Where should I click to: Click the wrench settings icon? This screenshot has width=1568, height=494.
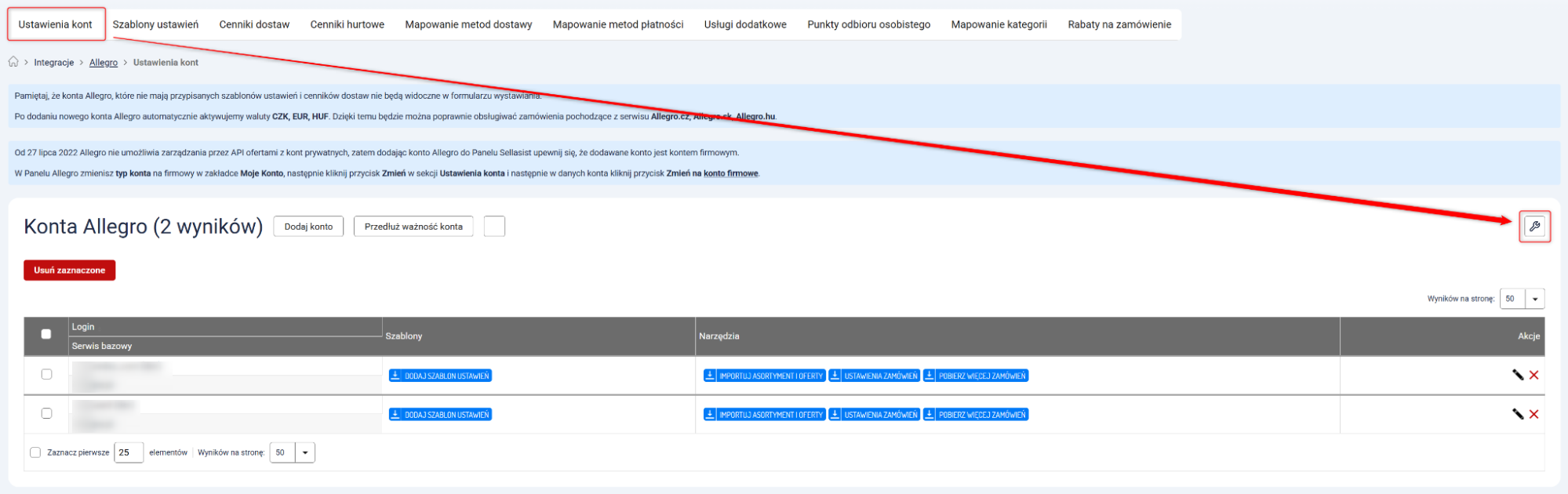pos(1534,227)
